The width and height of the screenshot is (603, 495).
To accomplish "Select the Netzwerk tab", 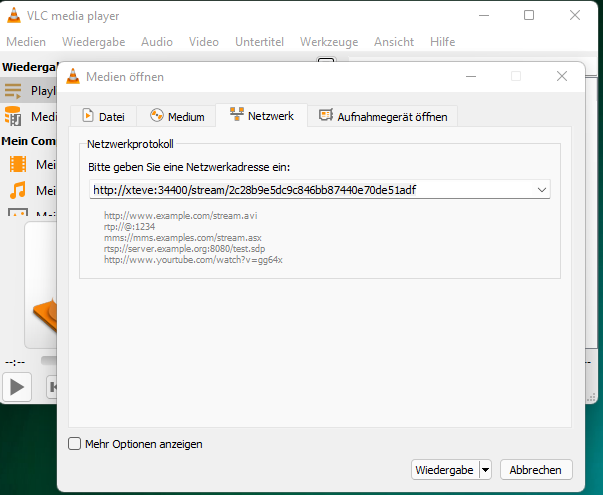I will point(262,115).
